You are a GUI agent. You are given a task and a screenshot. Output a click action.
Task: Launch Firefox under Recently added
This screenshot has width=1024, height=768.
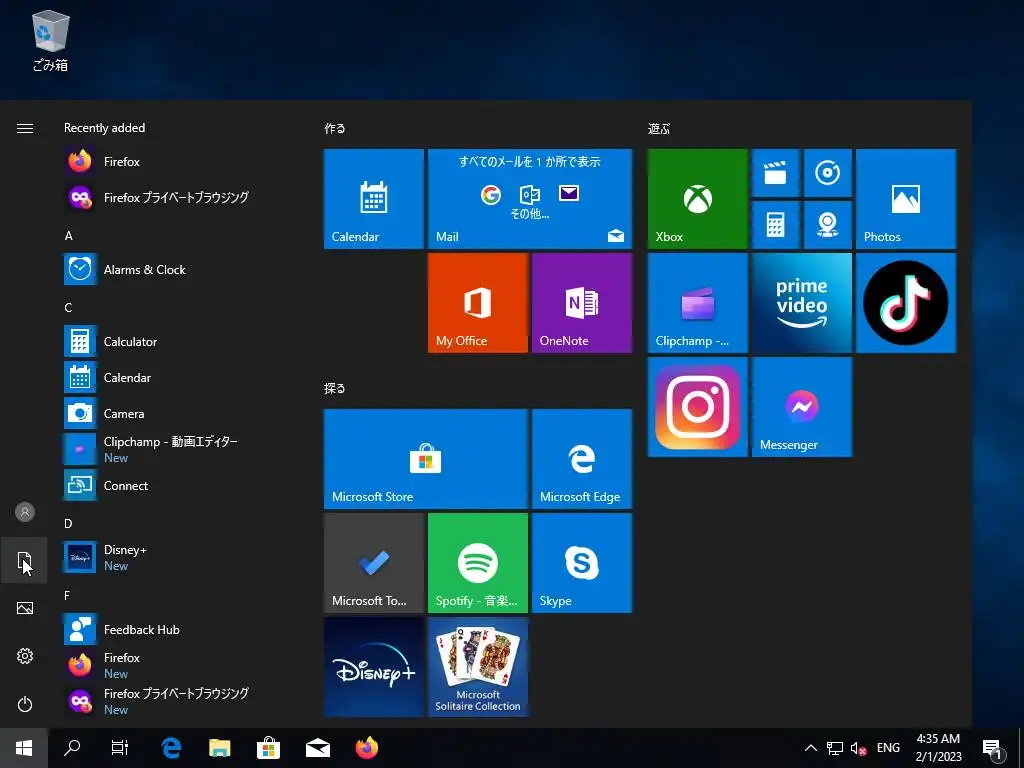tap(182, 161)
